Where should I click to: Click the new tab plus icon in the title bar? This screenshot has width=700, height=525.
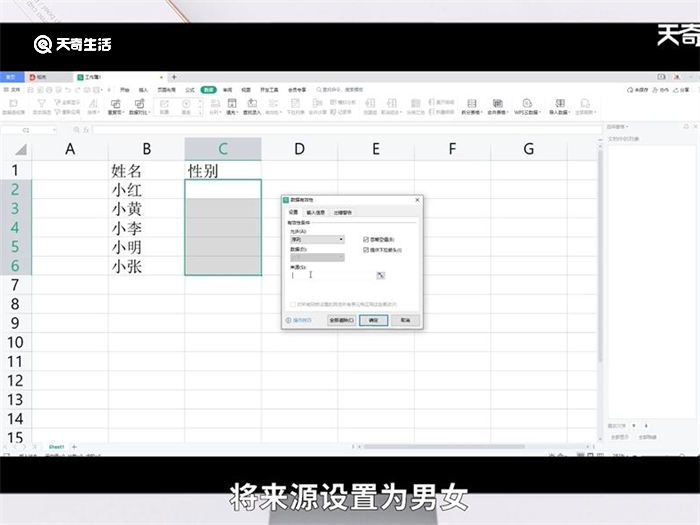coord(174,77)
